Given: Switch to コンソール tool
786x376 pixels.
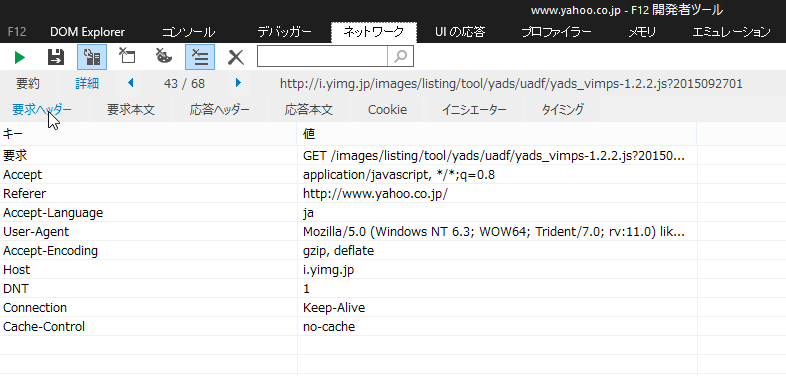Looking at the screenshot, I should pyautogui.click(x=188, y=32).
